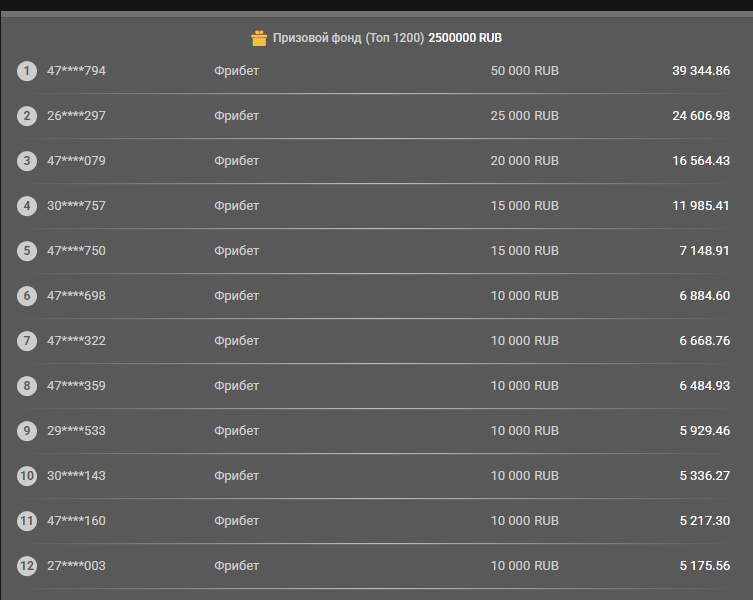Click the Фрибет label for player 47****079
The width and height of the screenshot is (753, 600).
(236, 161)
